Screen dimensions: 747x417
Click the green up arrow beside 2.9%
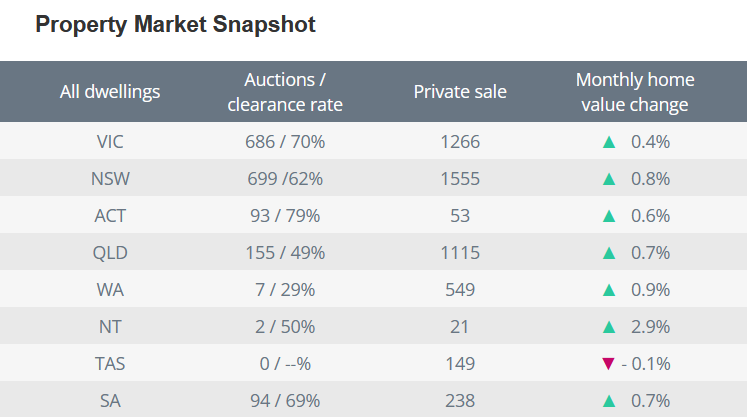[x=608, y=327]
